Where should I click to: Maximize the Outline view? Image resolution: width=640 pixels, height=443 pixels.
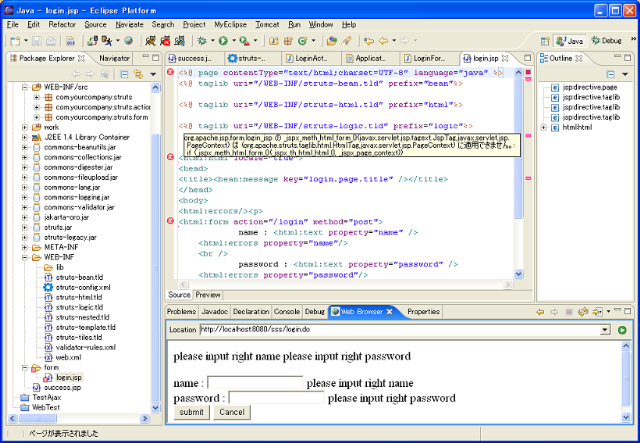[x=628, y=58]
